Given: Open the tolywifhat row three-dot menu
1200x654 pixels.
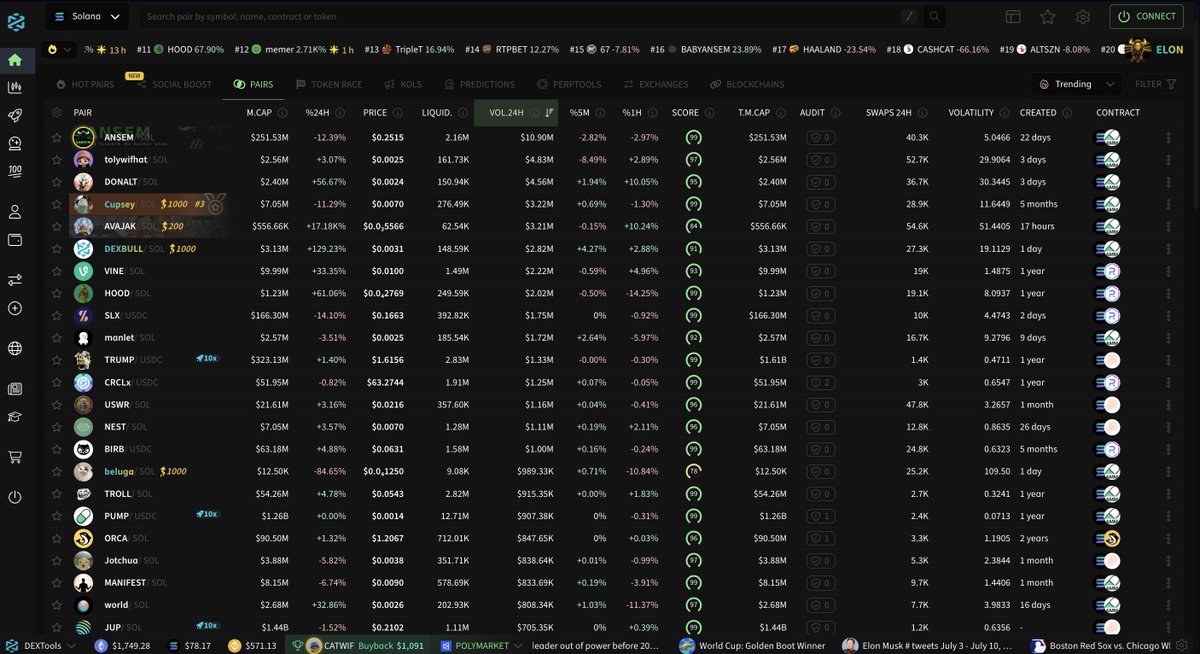Looking at the screenshot, I should pos(1167,159).
